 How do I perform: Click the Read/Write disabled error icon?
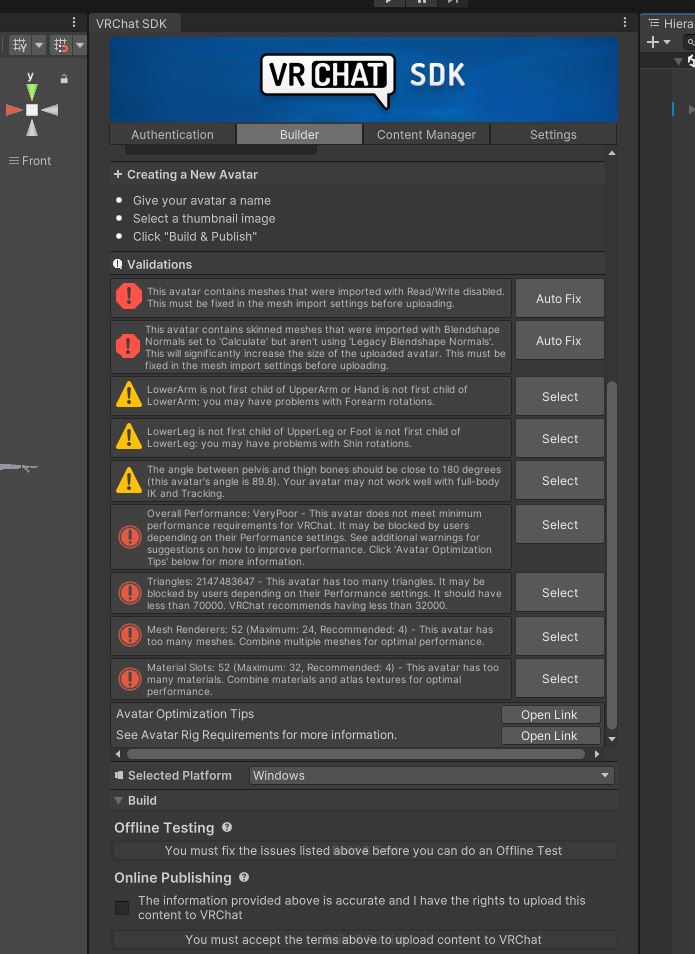tap(129, 297)
